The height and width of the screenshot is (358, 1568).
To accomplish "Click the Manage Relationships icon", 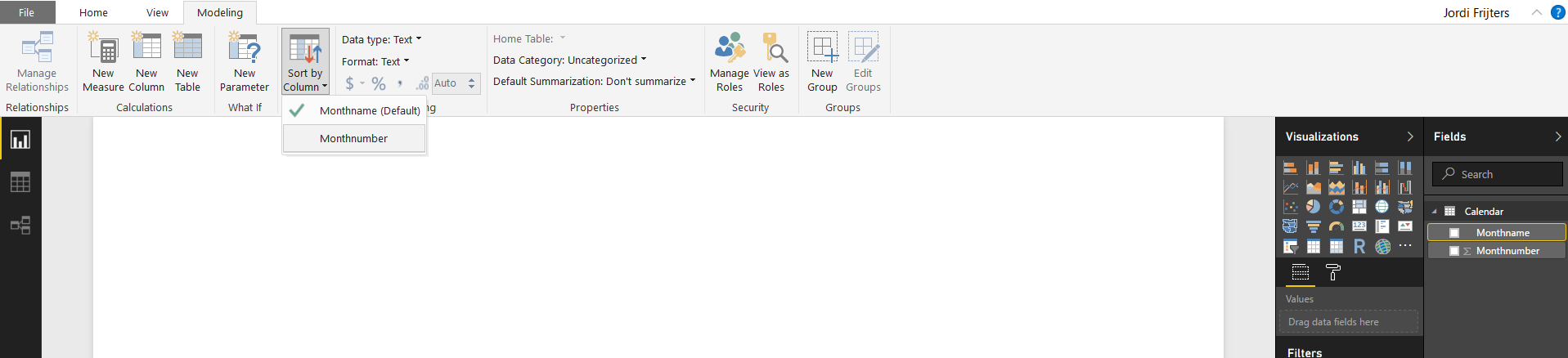I will pyautogui.click(x=37, y=47).
